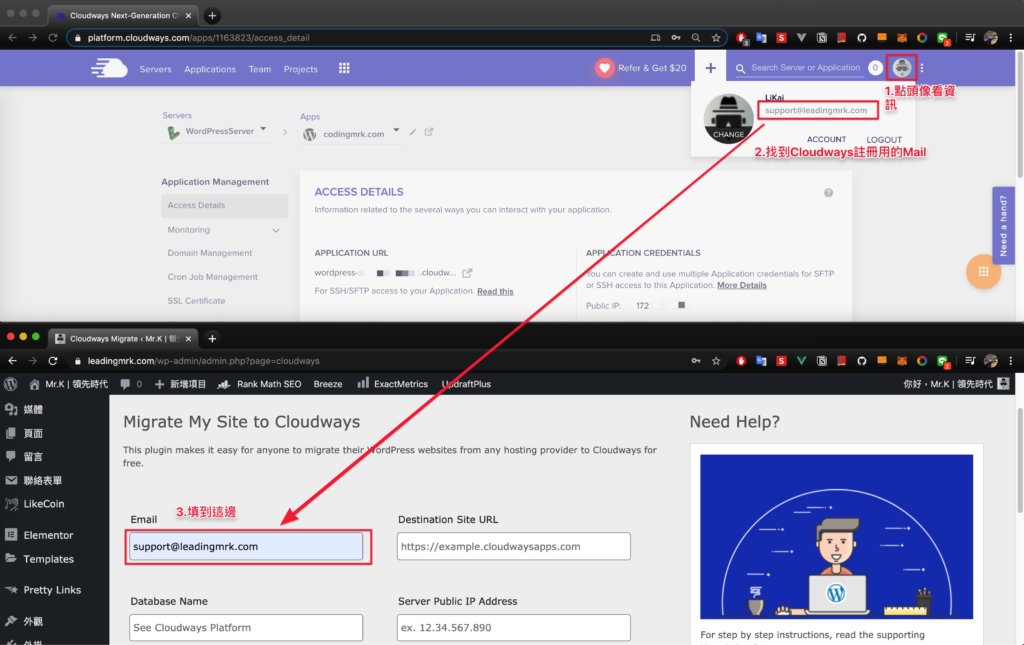The image size is (1024, 645).
Task: Bookmark the Cloudways page with star icon
Action: click(716, 38)
